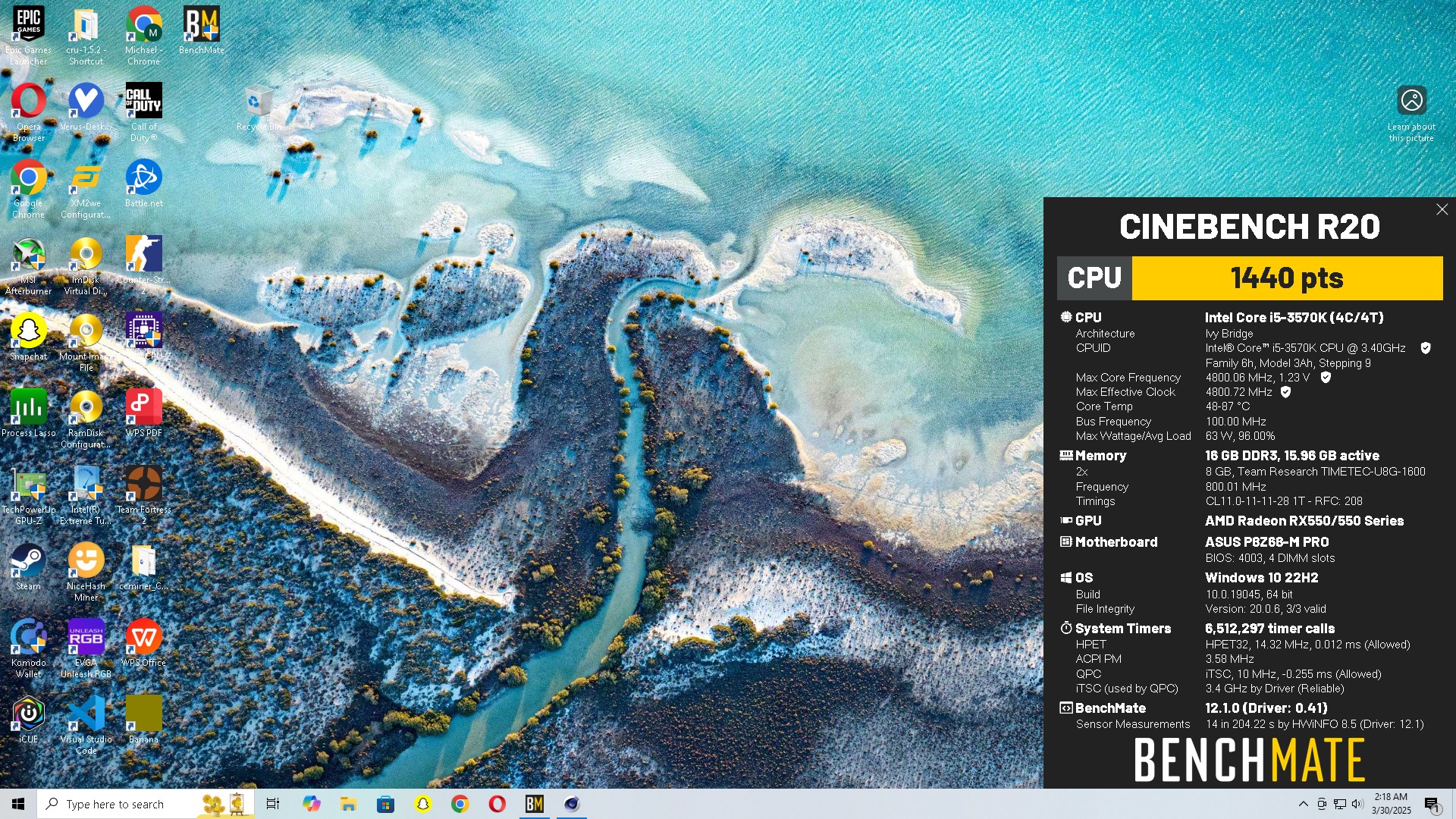
Task: Show hidden system tray icons
Action: tap(1304, 804)
